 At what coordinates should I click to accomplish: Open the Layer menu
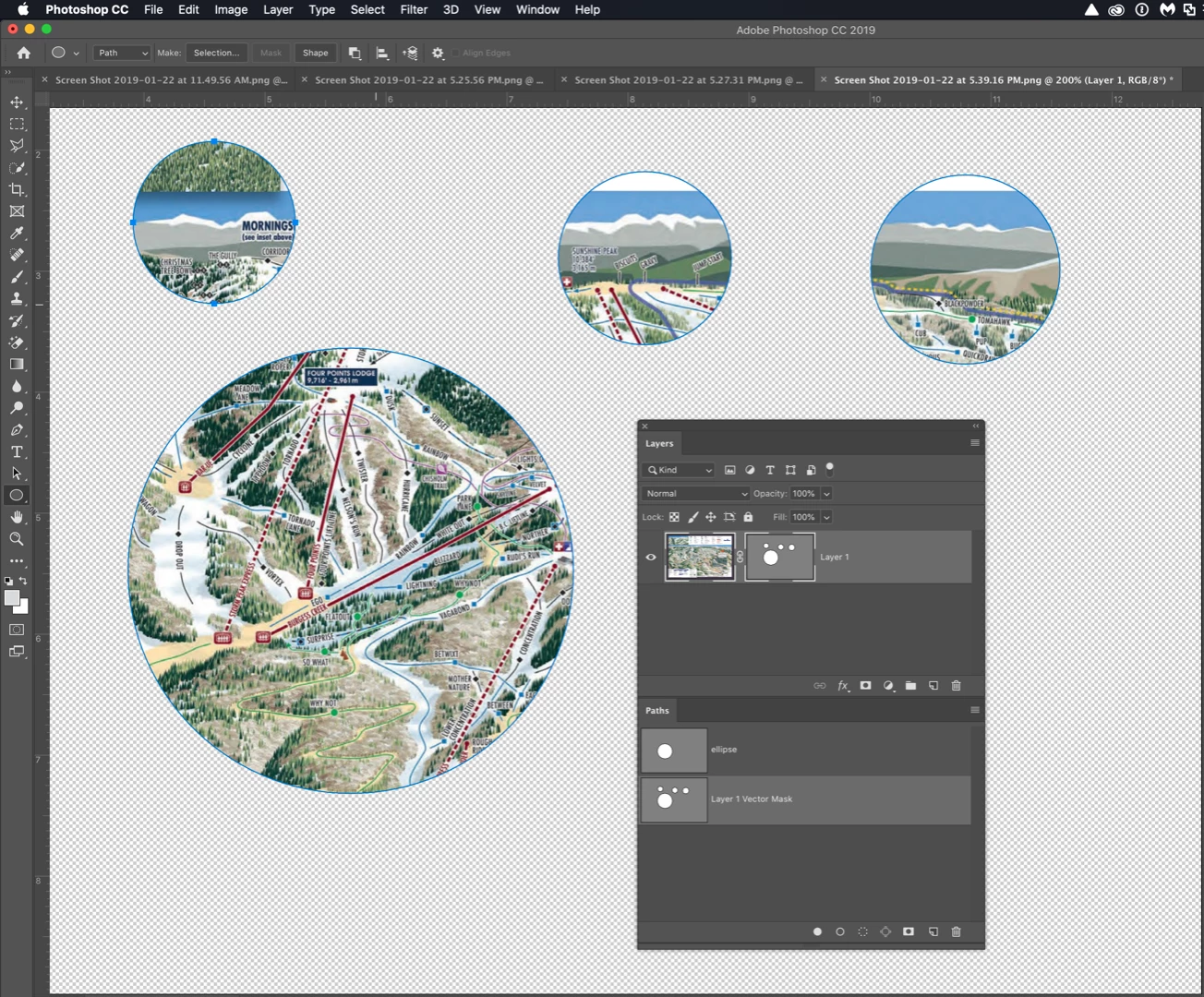click(x=278, y=9)
